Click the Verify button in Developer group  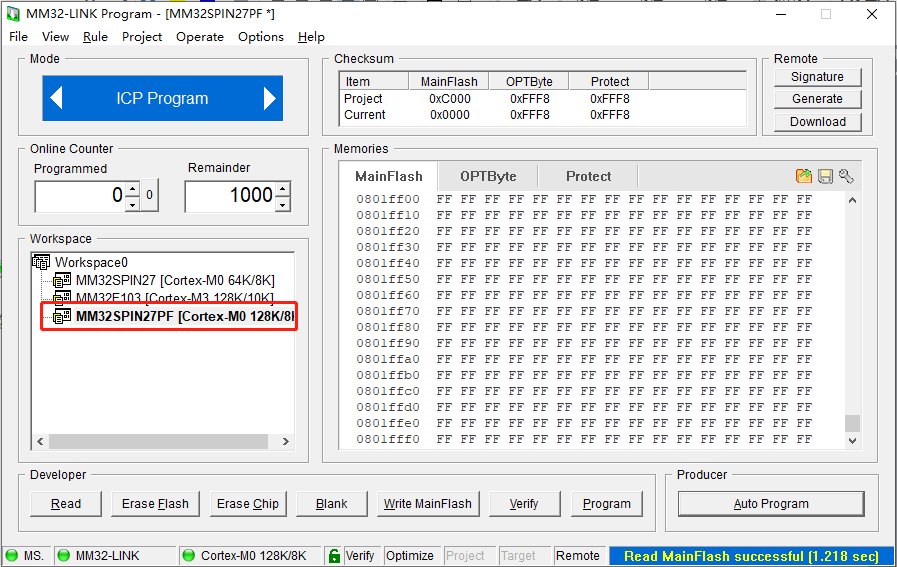click(x=524, y=503)
